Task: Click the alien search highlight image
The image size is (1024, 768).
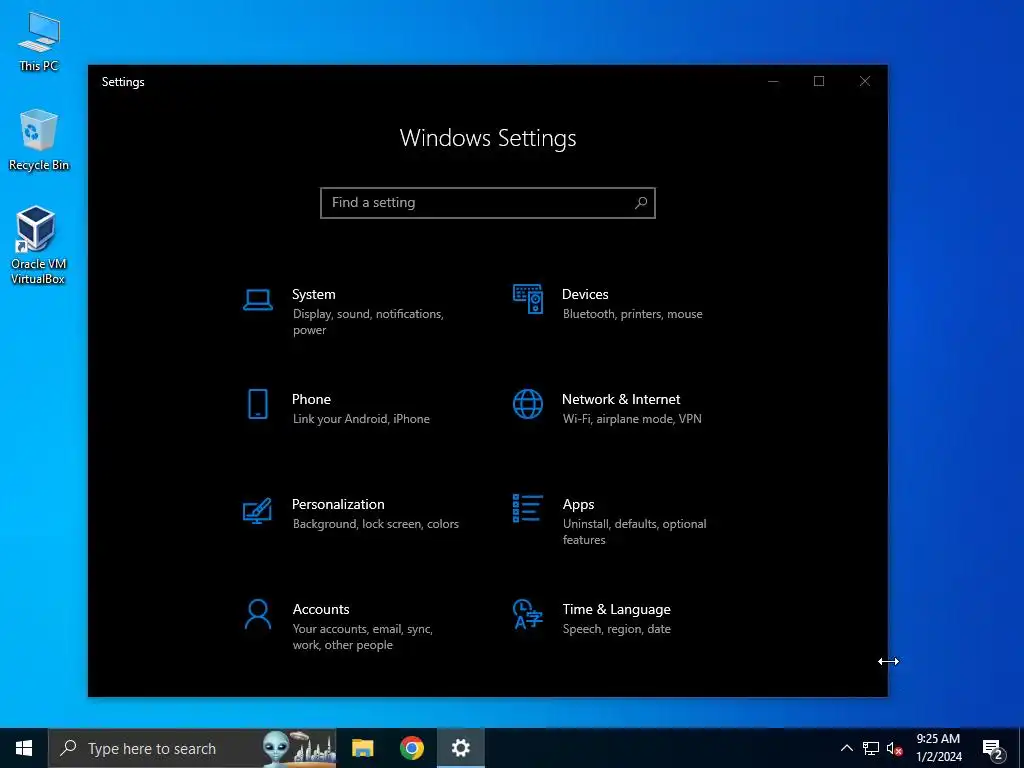Action: [x=299, y=748]
